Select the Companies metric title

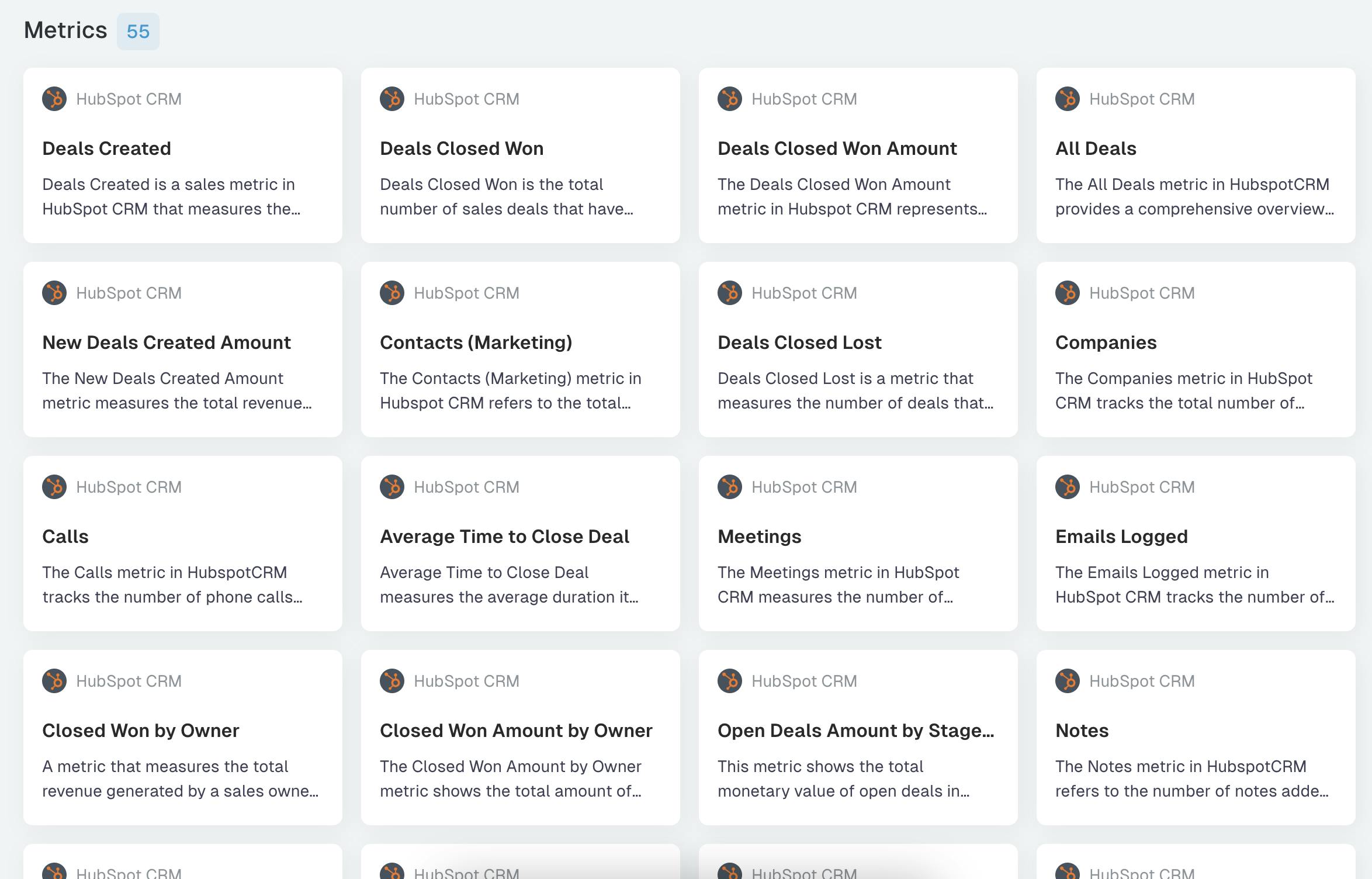(x=1106, y=342)
